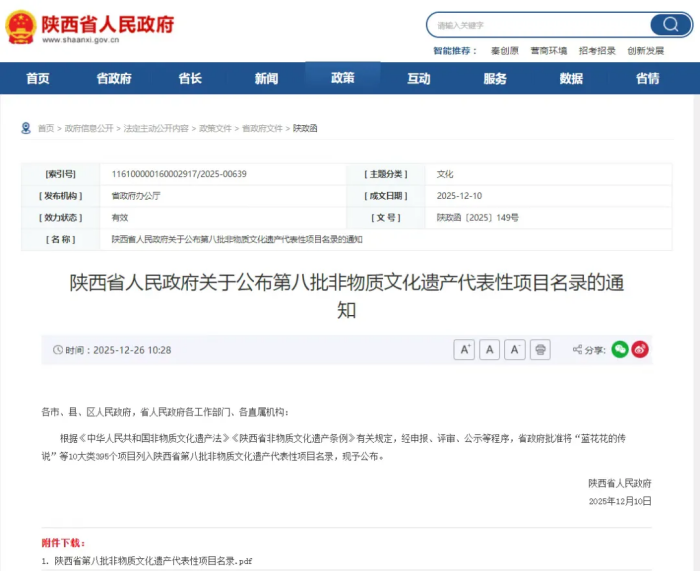This screenshot has width=700, height=571.
Task: Download the 陕西省第八批非物质文化遗产代表性项目名录.pdf attachment
Action: click(x=153, y=561)
